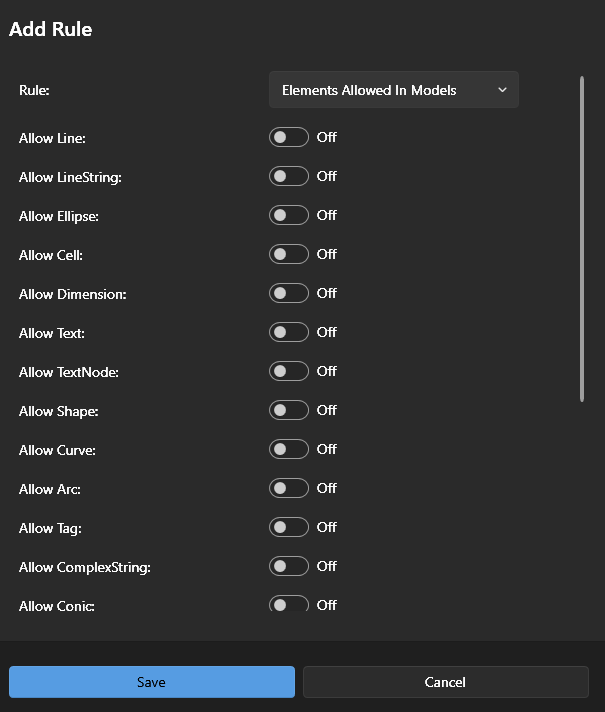Enable Allow Tag switch

click(288, 527)
